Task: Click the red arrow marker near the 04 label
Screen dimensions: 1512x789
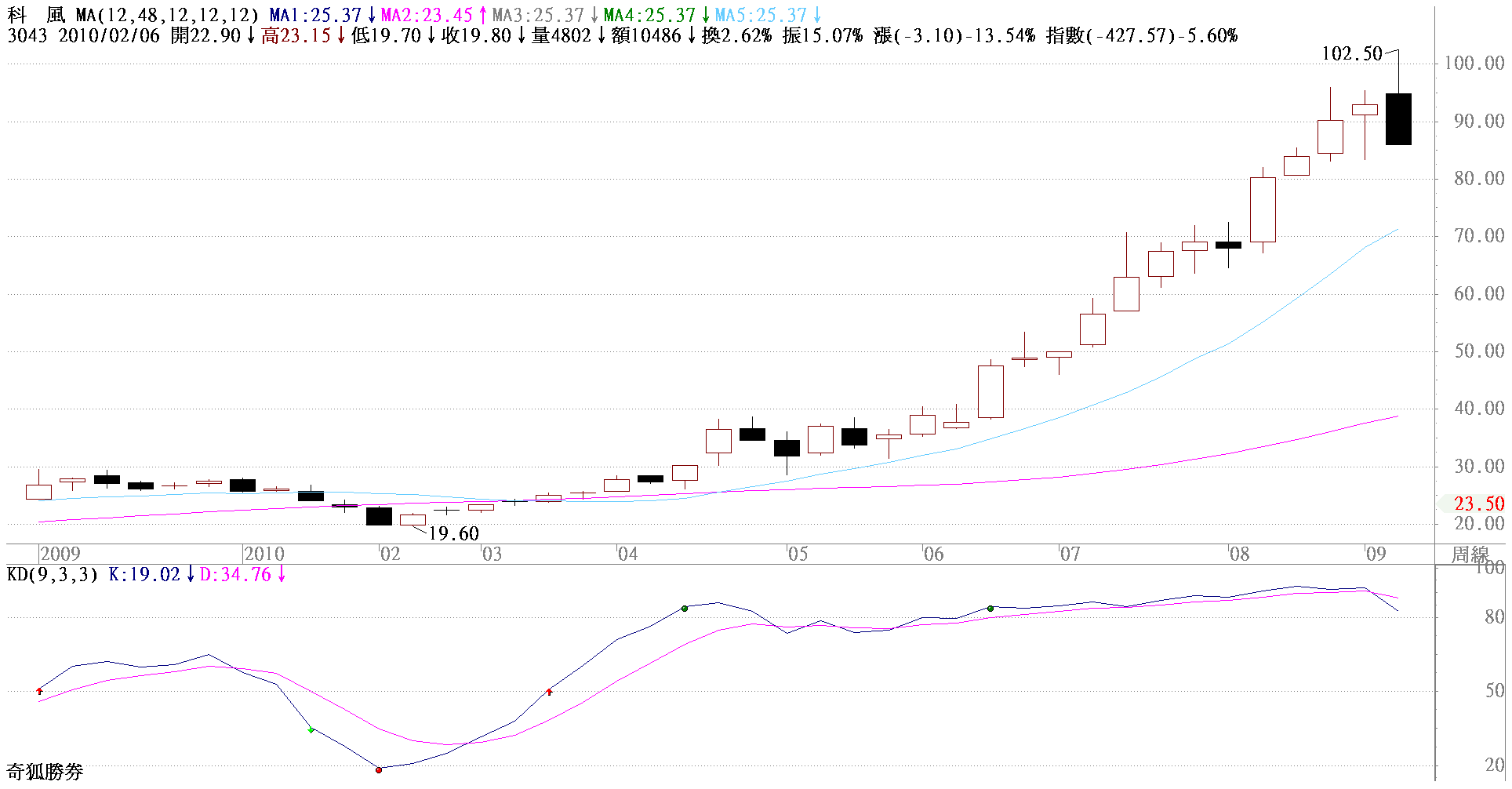Action: click(x=550, y=692)
